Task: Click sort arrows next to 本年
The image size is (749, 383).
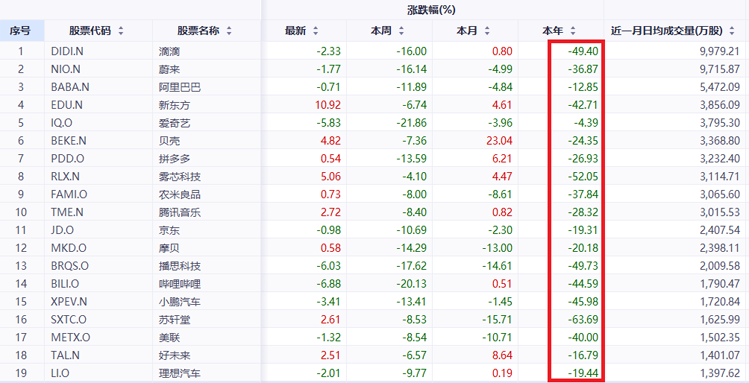Action: click(573, 31)
